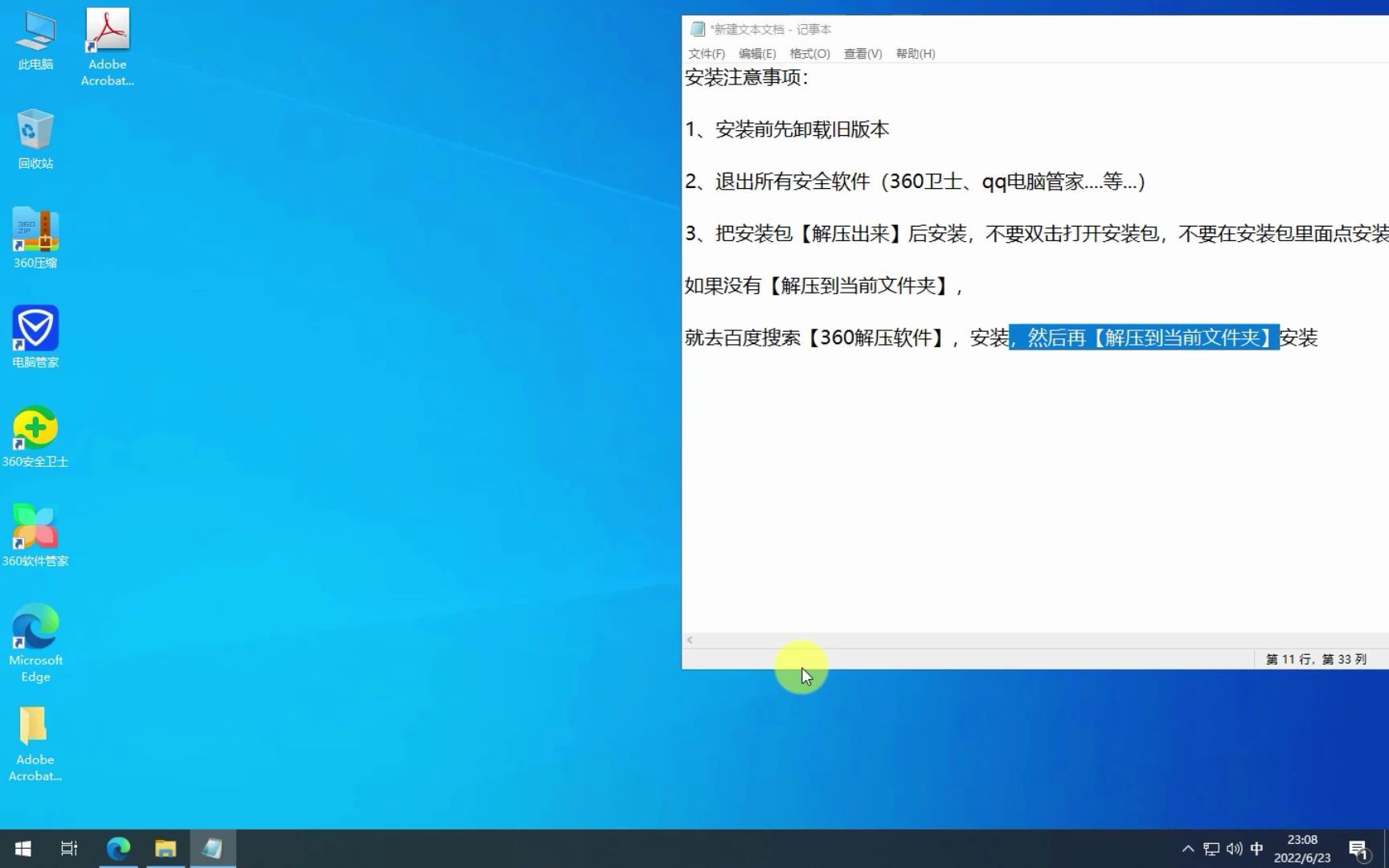Image resolution: width=1389 pixels, height=868 pixels.
Task: Select the Notepad window in the taskbar
Action: tap(213, 847)
